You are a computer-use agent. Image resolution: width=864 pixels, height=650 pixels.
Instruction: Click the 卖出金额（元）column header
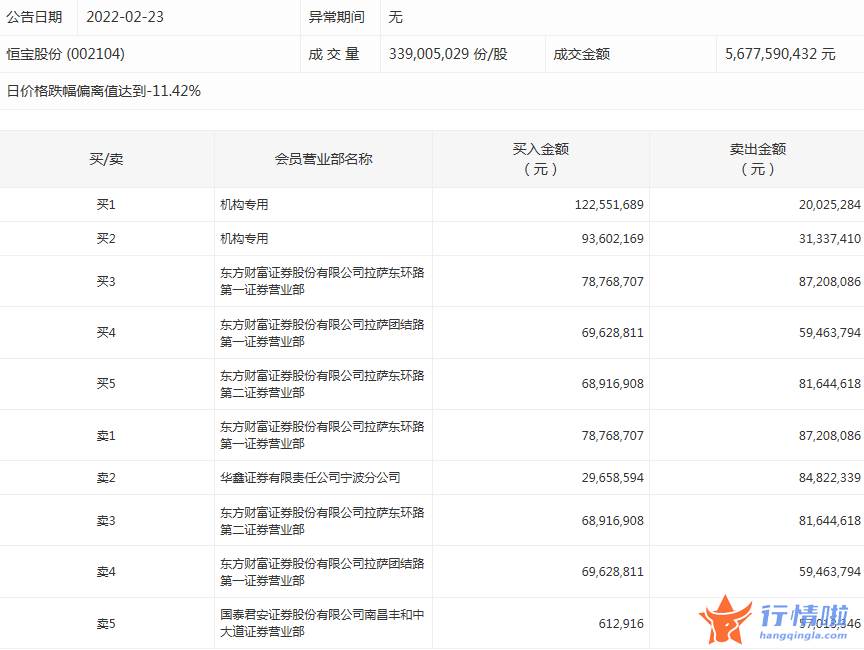[x=758, y=159]
